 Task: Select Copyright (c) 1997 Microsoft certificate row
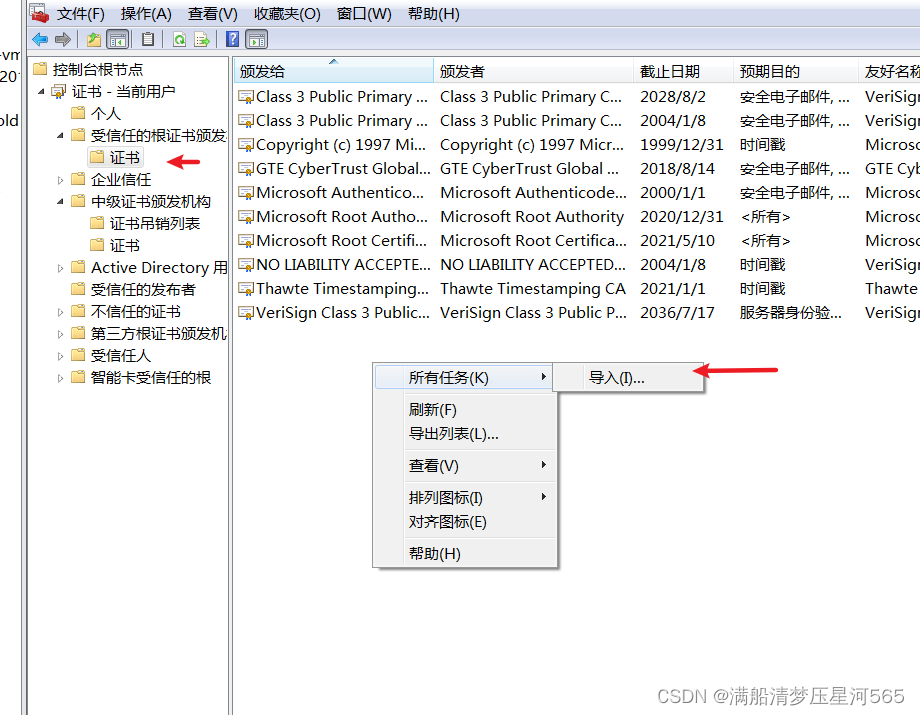pyautogui.click(x=577, y=145)
